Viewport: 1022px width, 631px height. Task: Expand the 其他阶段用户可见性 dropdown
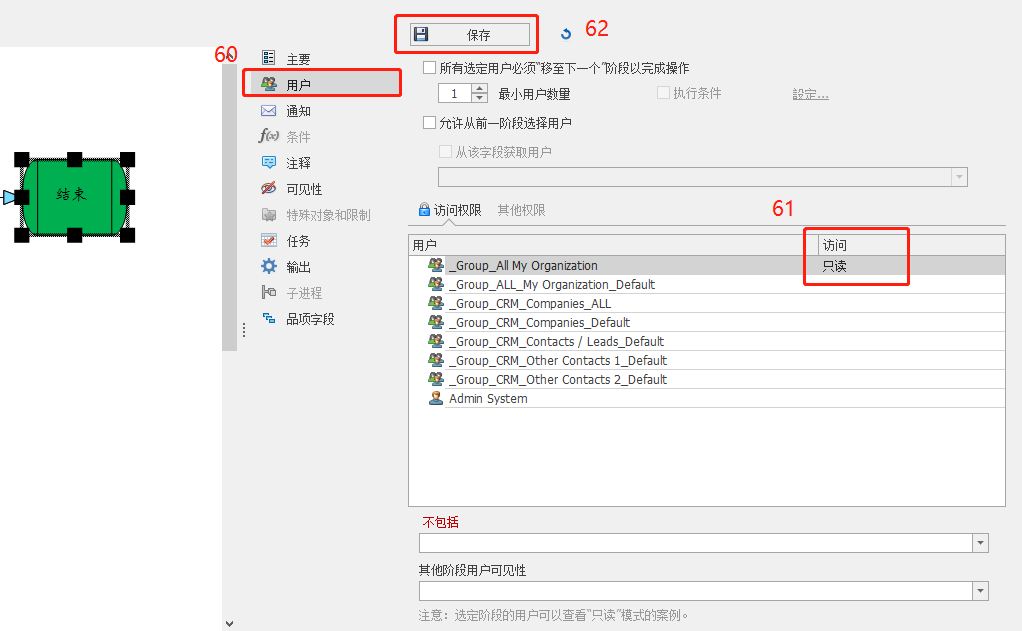coord(978,590)
